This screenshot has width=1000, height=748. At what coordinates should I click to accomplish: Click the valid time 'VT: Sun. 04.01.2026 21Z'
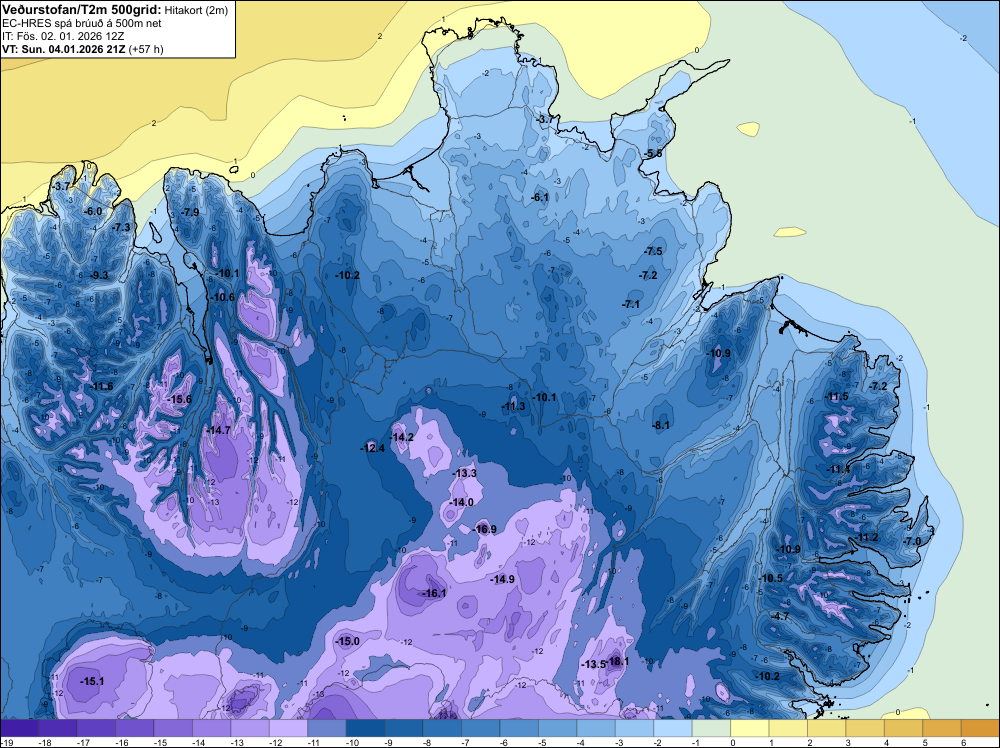click(x=64, y=49)
